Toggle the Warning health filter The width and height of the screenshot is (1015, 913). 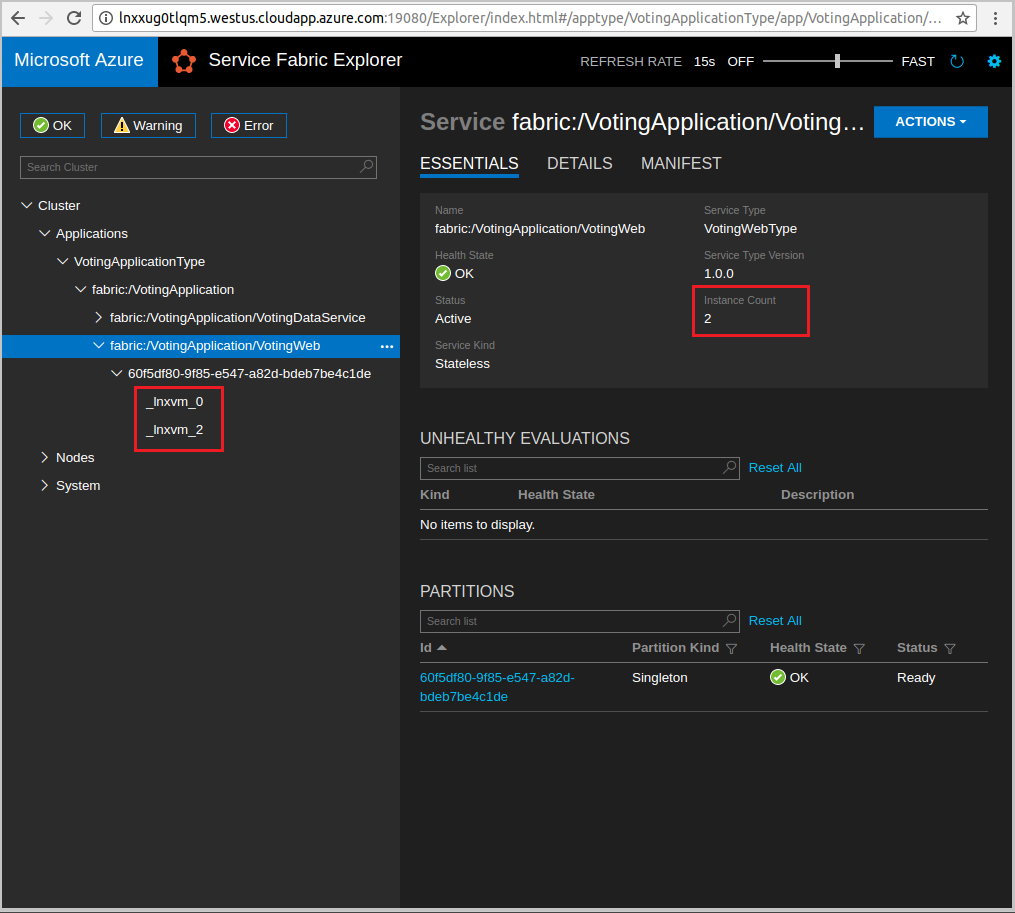click(x=148, y=125)
